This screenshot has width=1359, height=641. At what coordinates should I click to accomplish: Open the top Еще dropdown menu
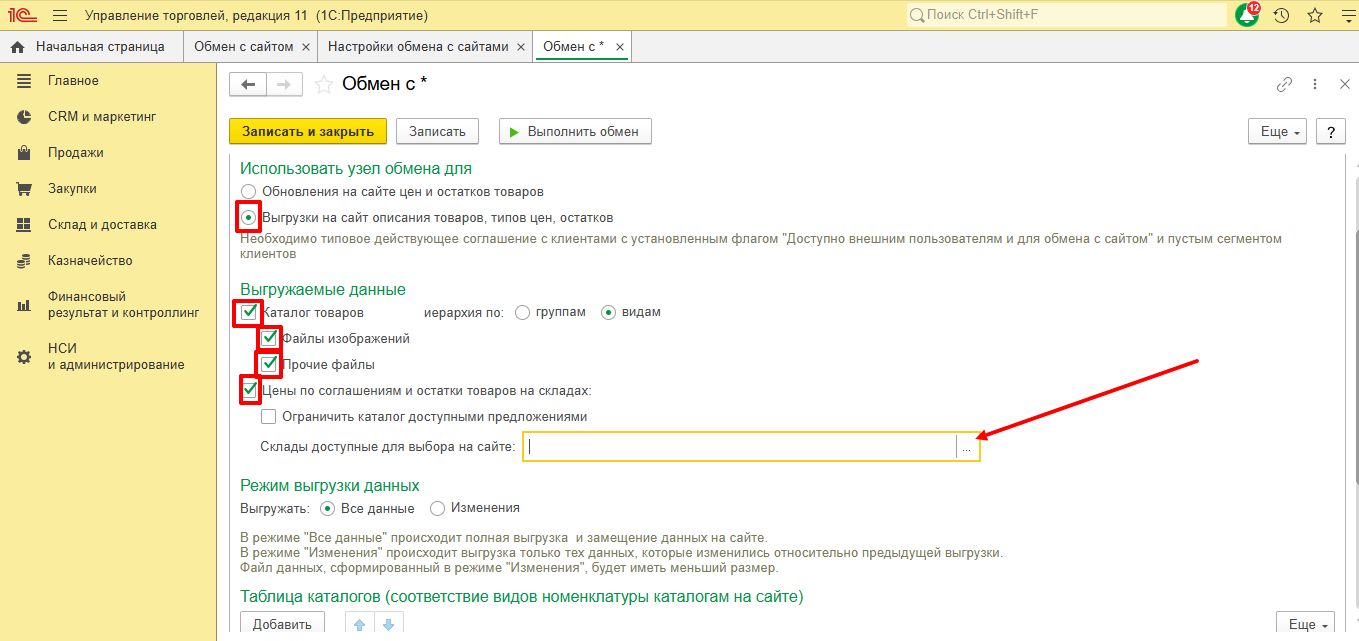1278,132
